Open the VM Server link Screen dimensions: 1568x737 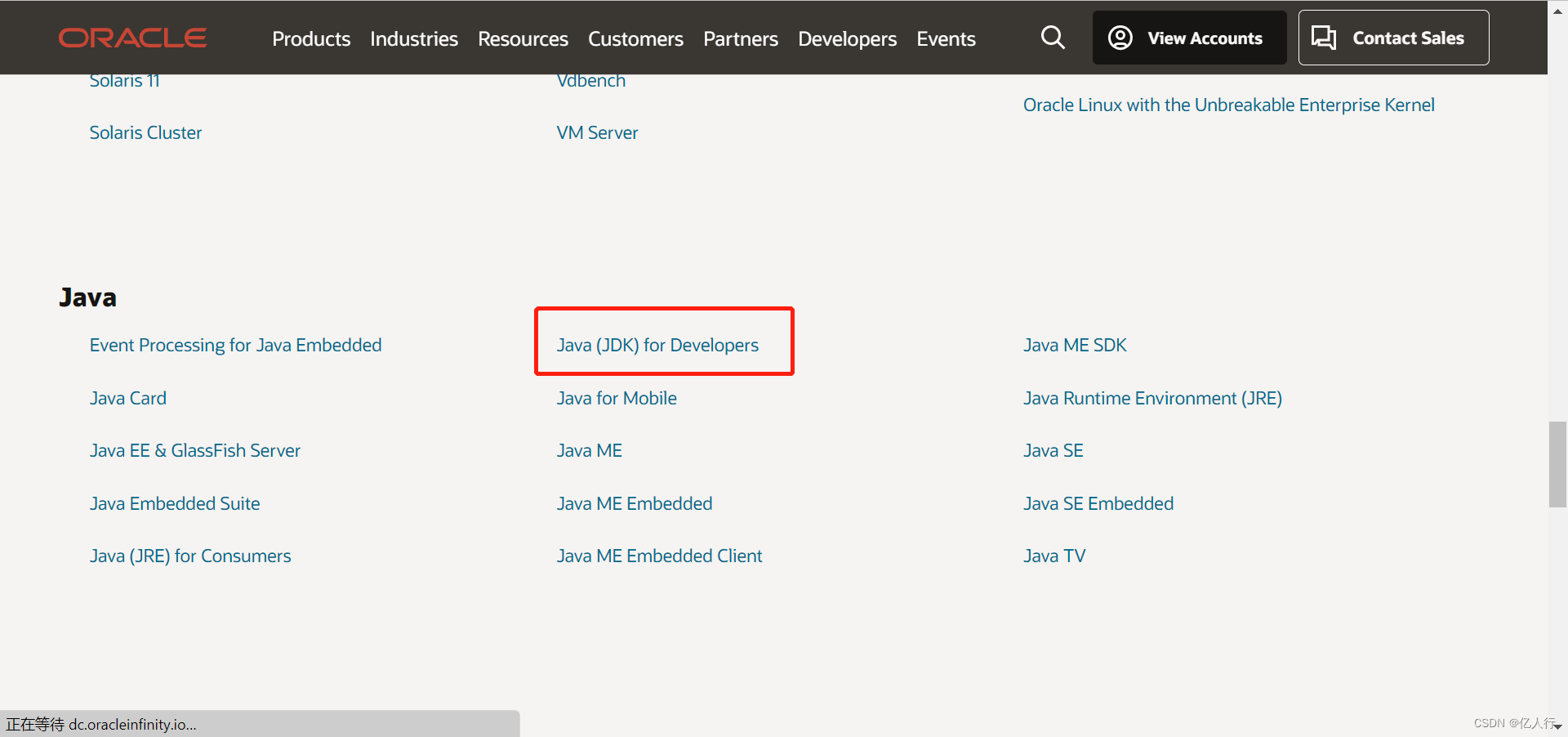coord(597,132)
